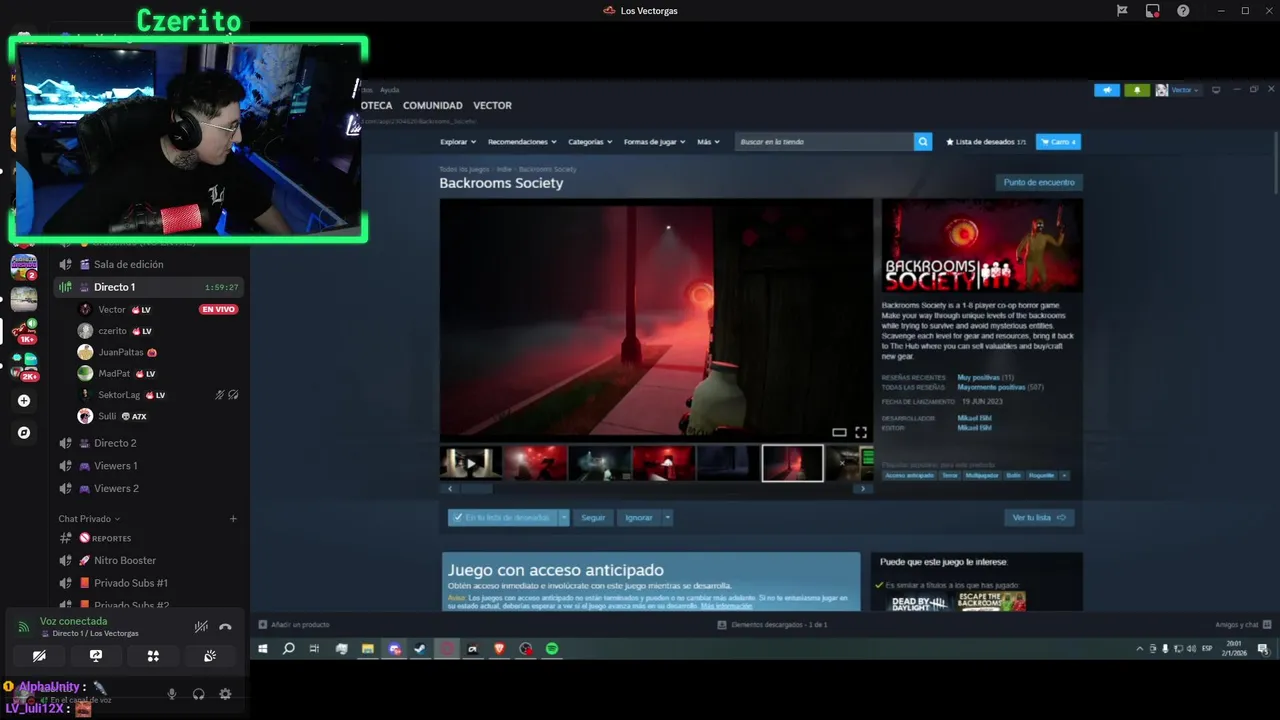Image resolution: width=1280 pixels, height=720 pixels.
Task: Open the Ayuda menu in Steam
Action: (389, 90)
